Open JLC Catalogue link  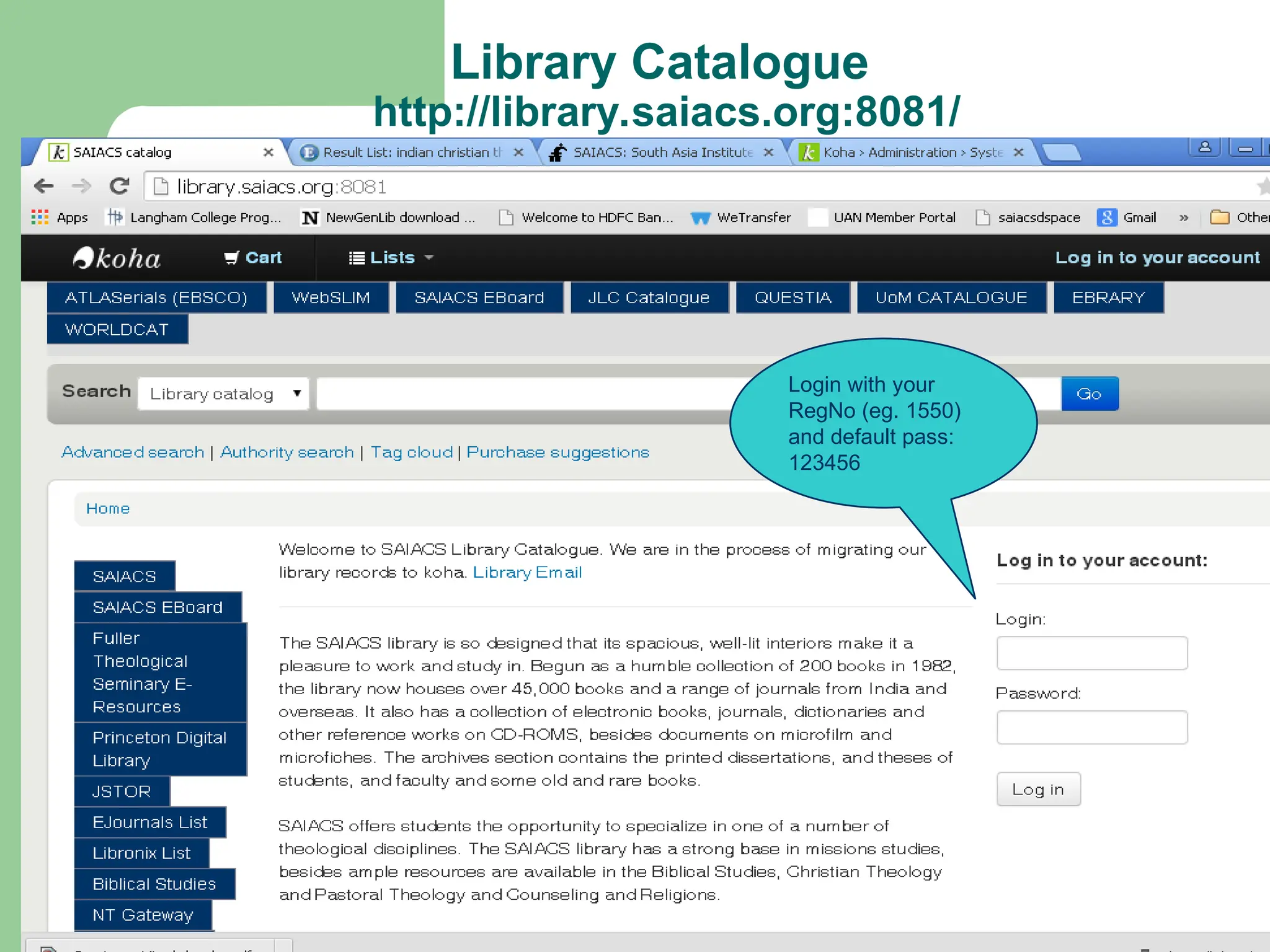tap(649, 297)
